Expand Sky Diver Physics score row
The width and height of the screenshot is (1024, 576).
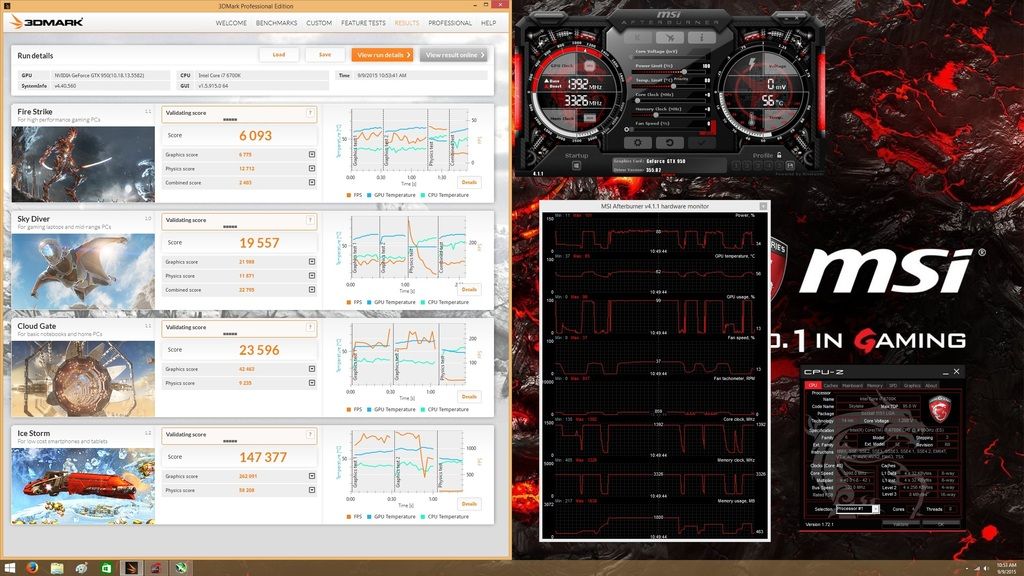[312, 276]
